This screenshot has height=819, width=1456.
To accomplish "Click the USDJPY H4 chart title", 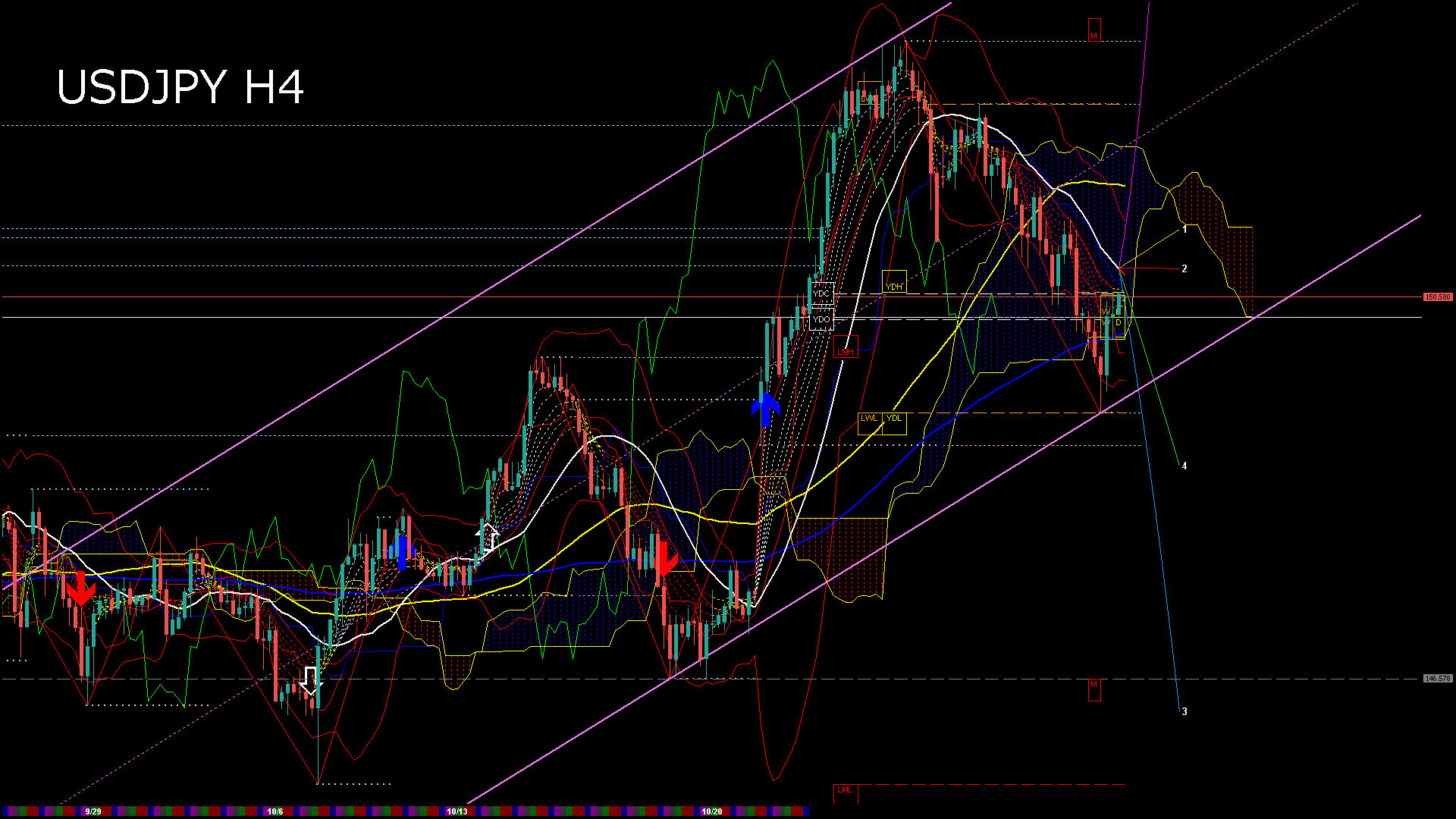I will click(x=180, y=87).
